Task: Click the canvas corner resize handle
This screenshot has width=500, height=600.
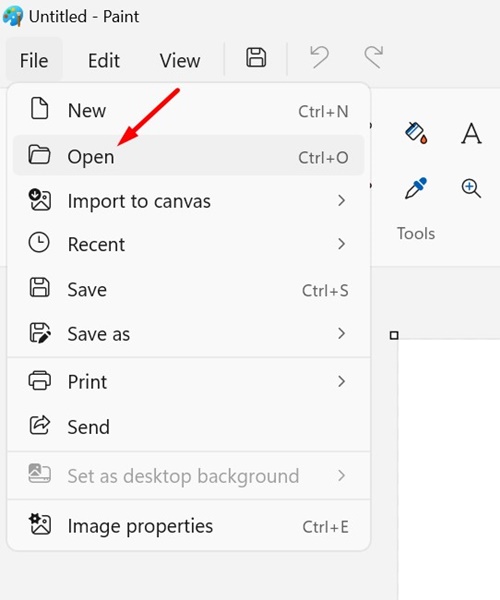Action: pos(394,336)
